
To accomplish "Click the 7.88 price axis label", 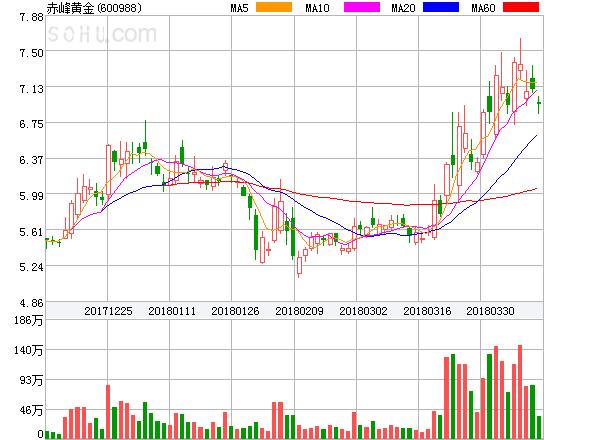I will 31,17.
